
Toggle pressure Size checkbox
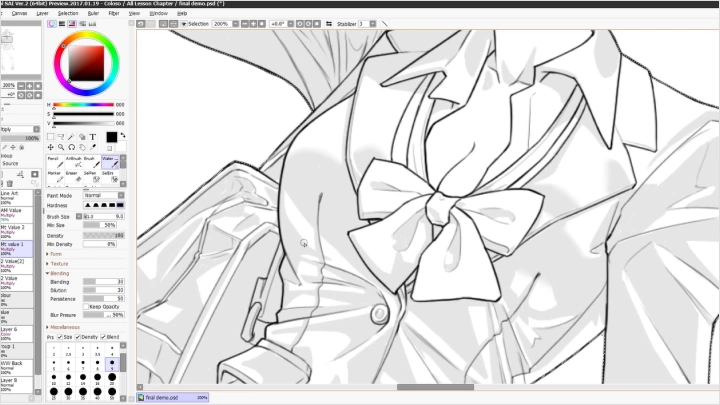[60, 337]
